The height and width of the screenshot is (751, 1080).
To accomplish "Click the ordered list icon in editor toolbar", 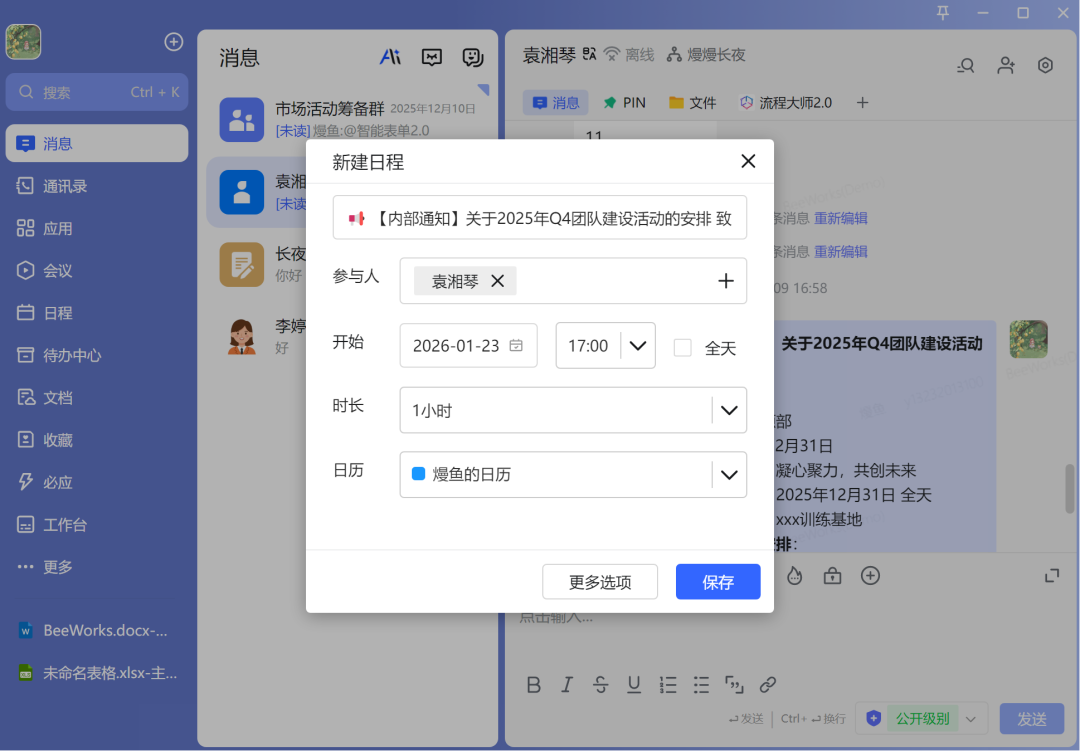I will point(668,685).
